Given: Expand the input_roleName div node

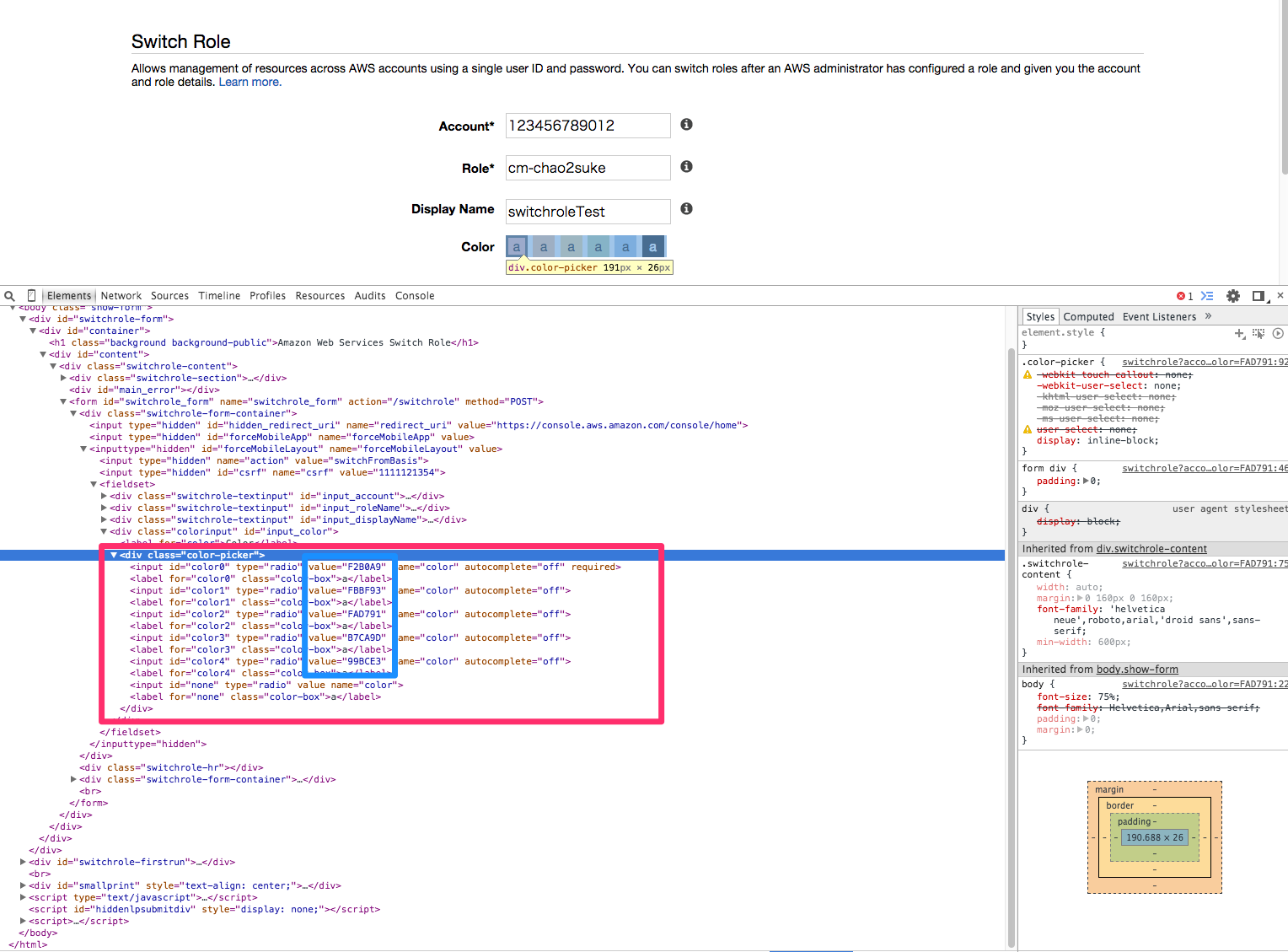Looking at the screenshot, I should coord(104,508).
